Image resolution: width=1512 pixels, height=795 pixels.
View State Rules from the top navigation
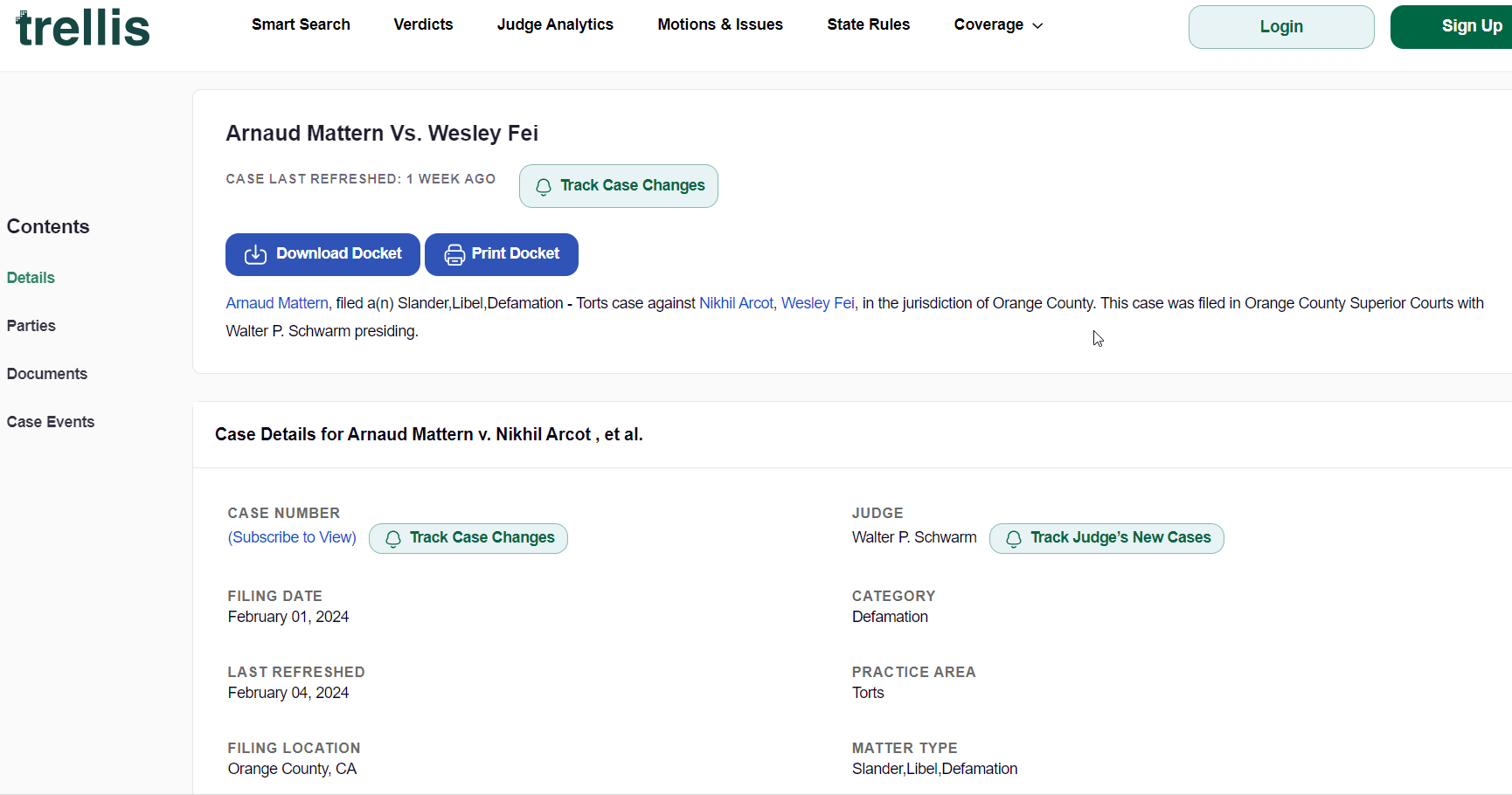(868, 24)
